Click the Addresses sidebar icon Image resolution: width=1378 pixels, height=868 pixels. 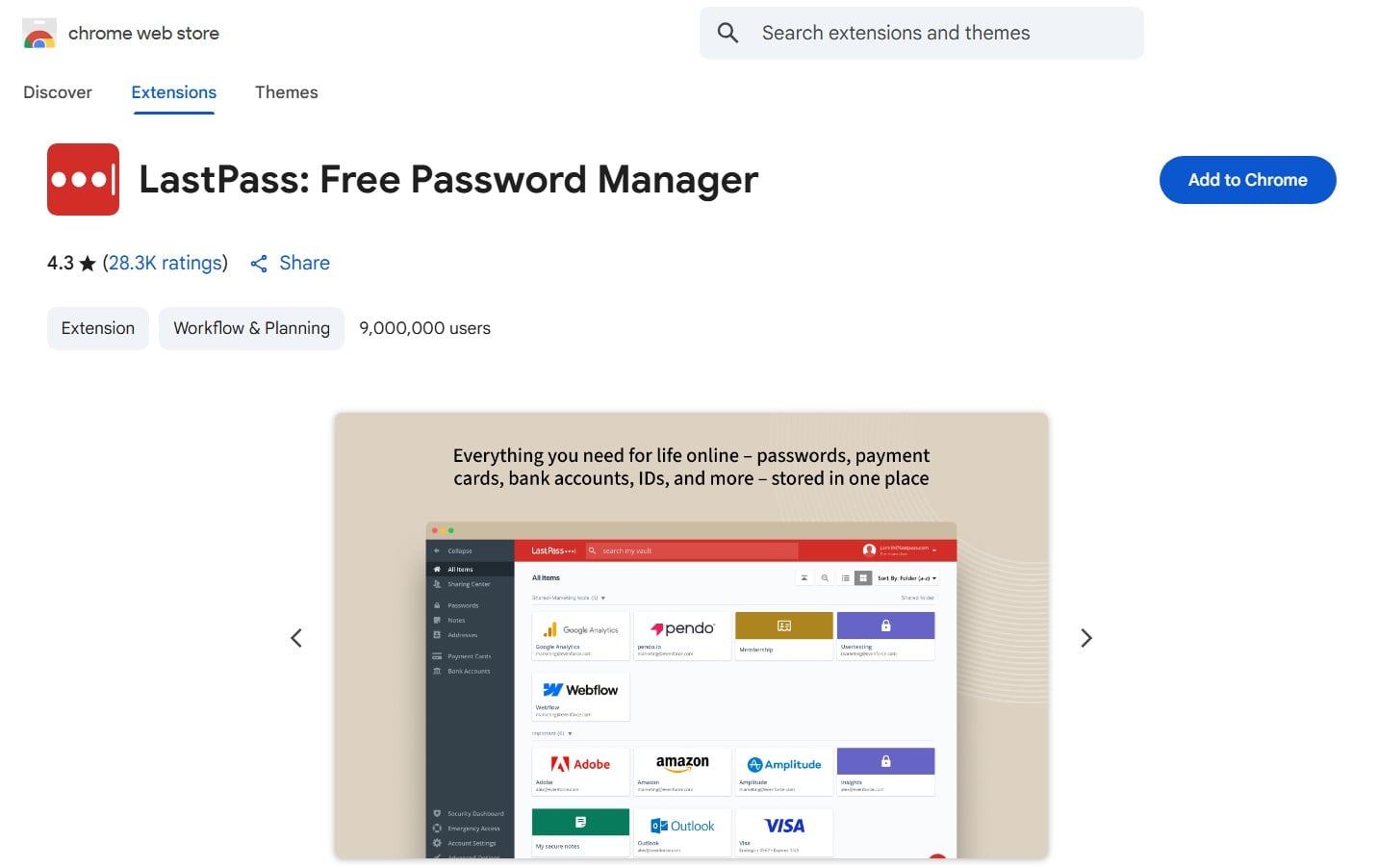coord(437,635)
